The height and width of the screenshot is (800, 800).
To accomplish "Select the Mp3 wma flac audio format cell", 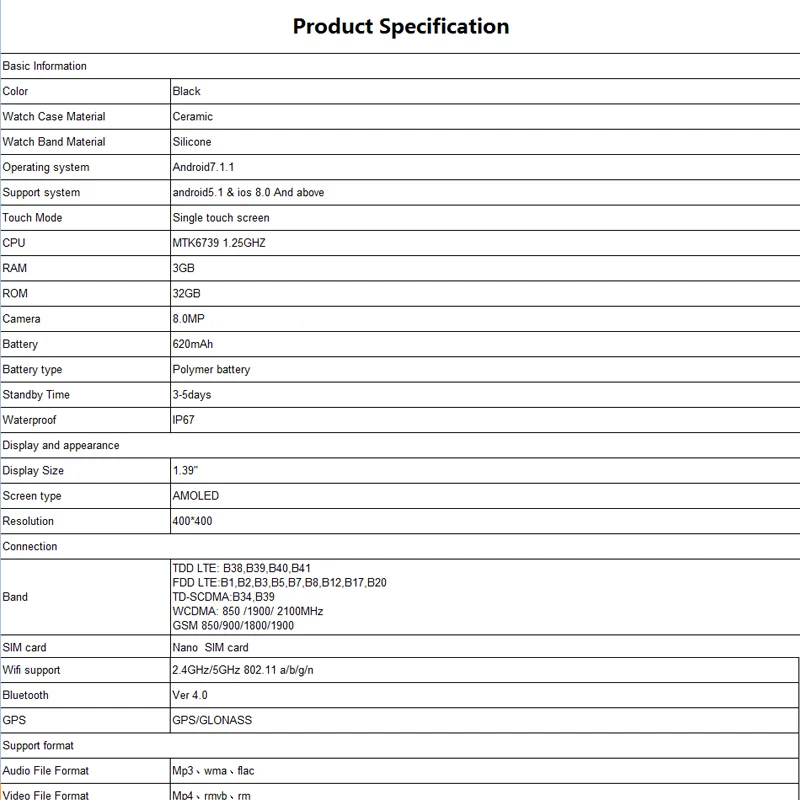I will [485, 771].
